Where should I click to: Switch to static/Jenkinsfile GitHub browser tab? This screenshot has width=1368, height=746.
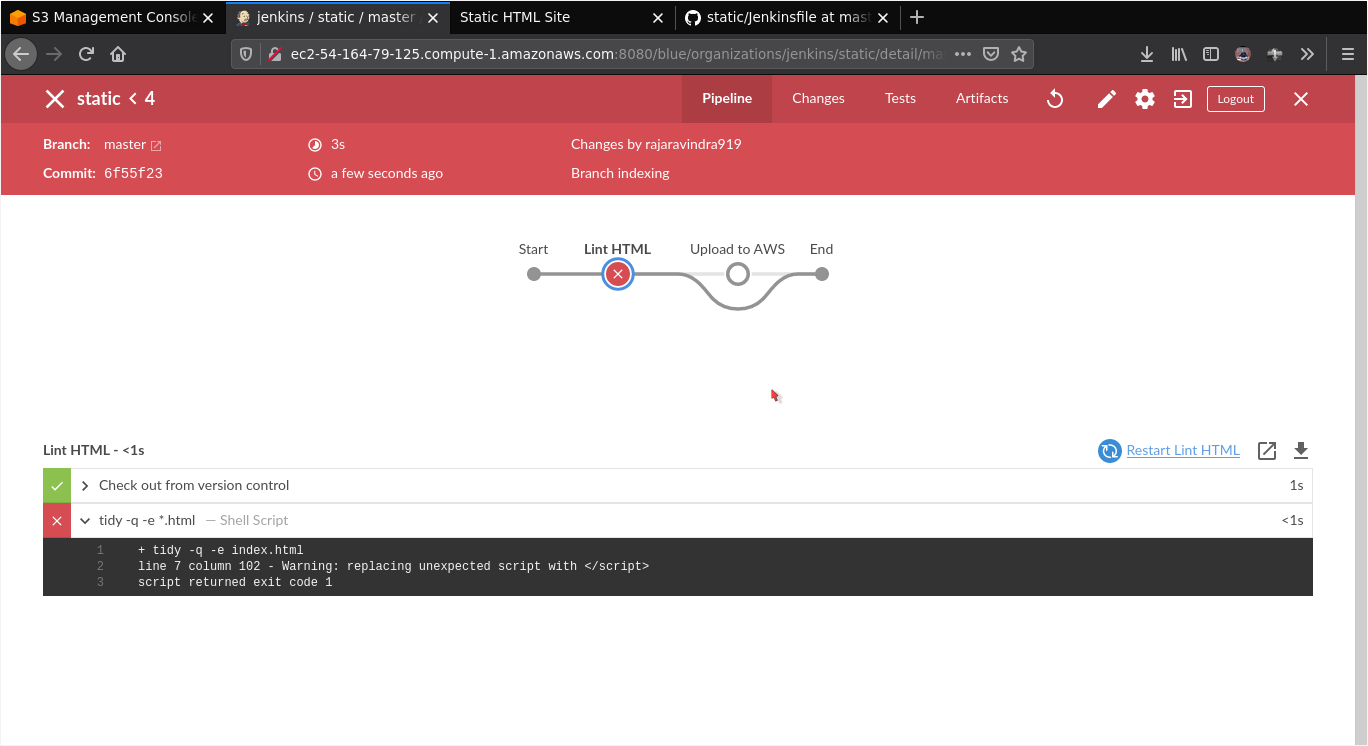click(788, 17)
